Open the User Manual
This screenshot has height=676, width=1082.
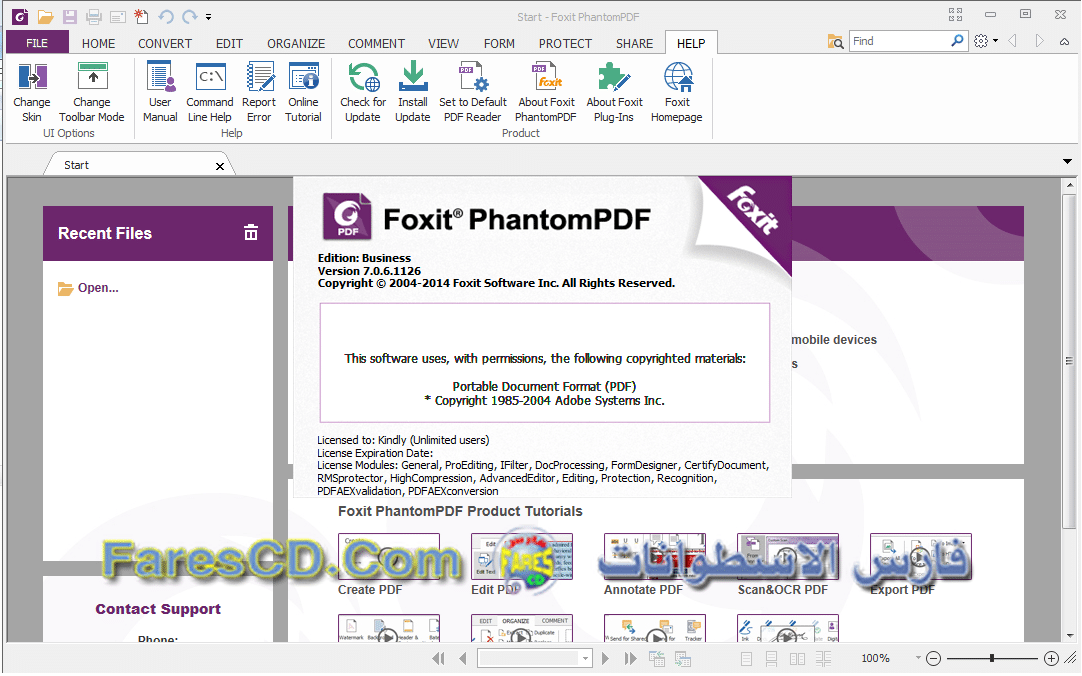point(160,92)
